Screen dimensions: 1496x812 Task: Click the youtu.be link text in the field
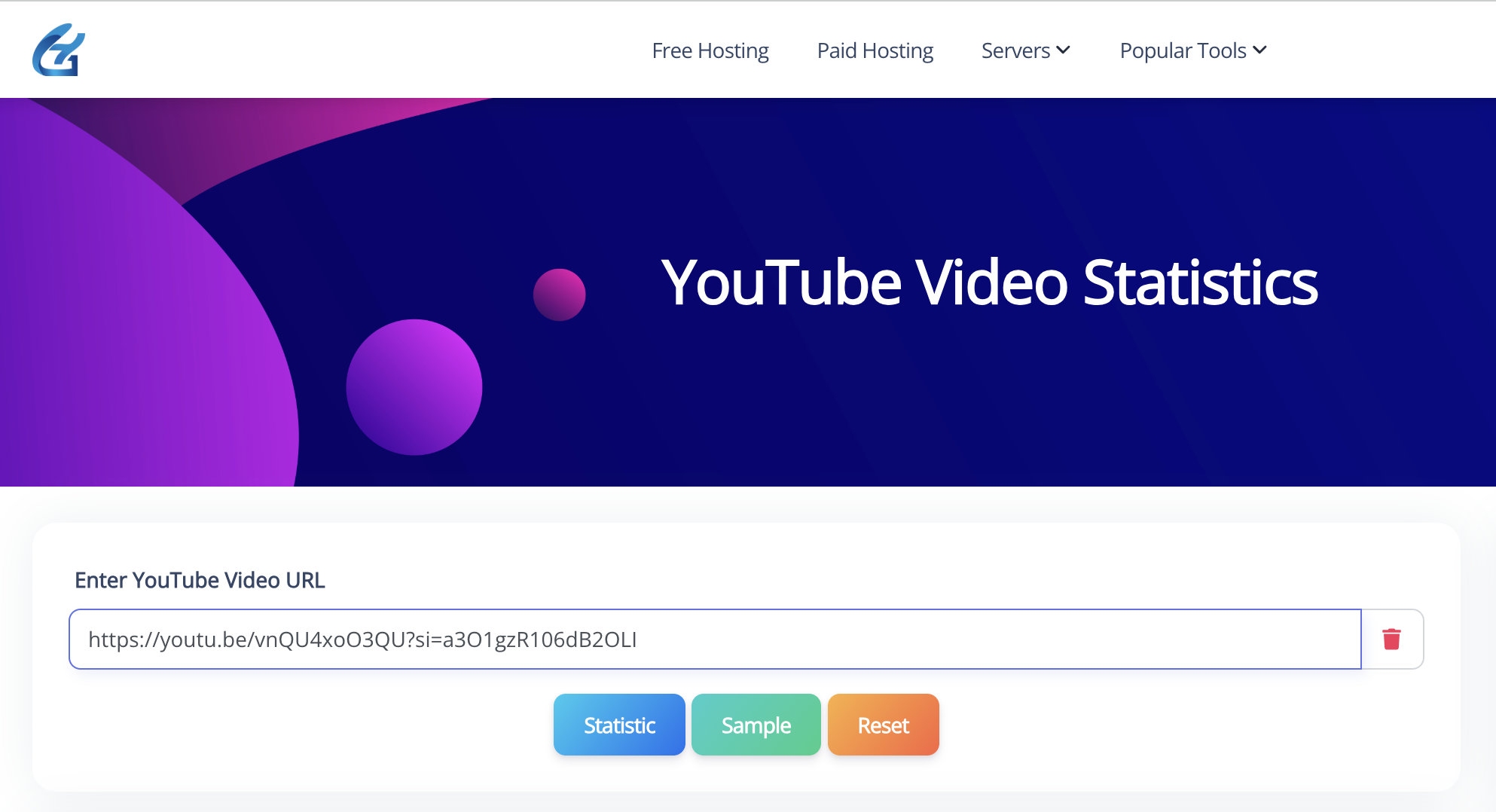point(362,640)
